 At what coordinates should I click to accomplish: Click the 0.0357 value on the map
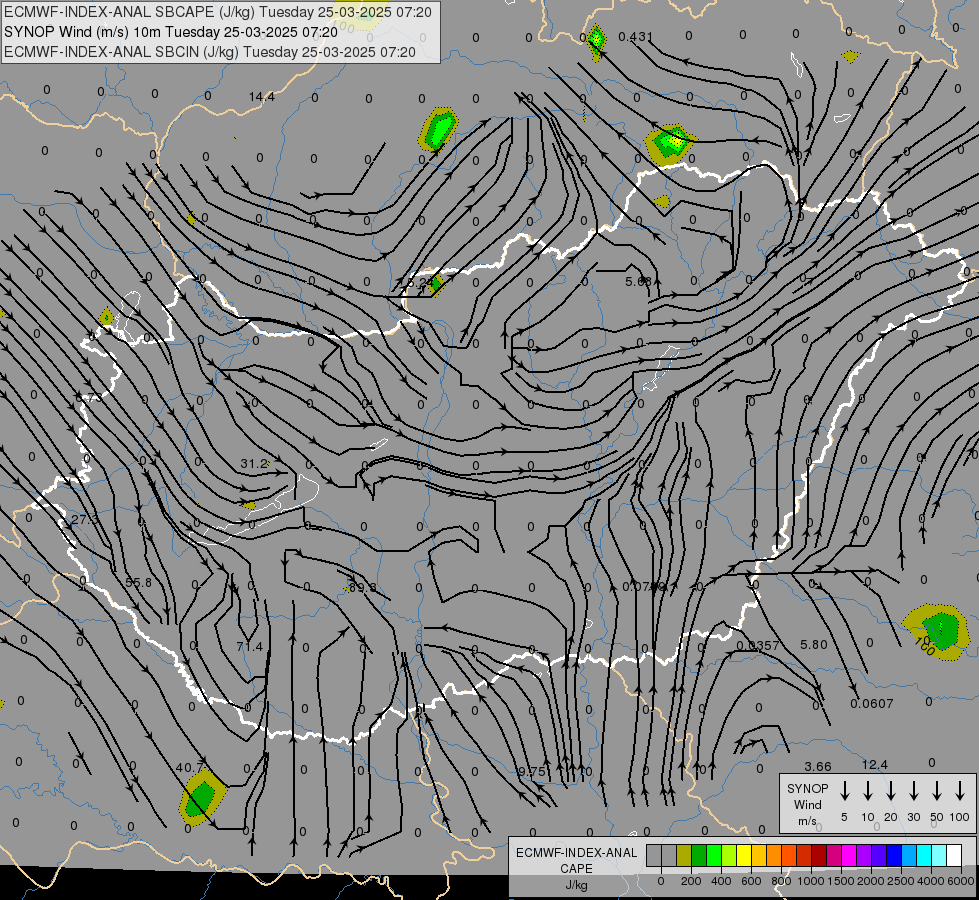coord(757,646)
